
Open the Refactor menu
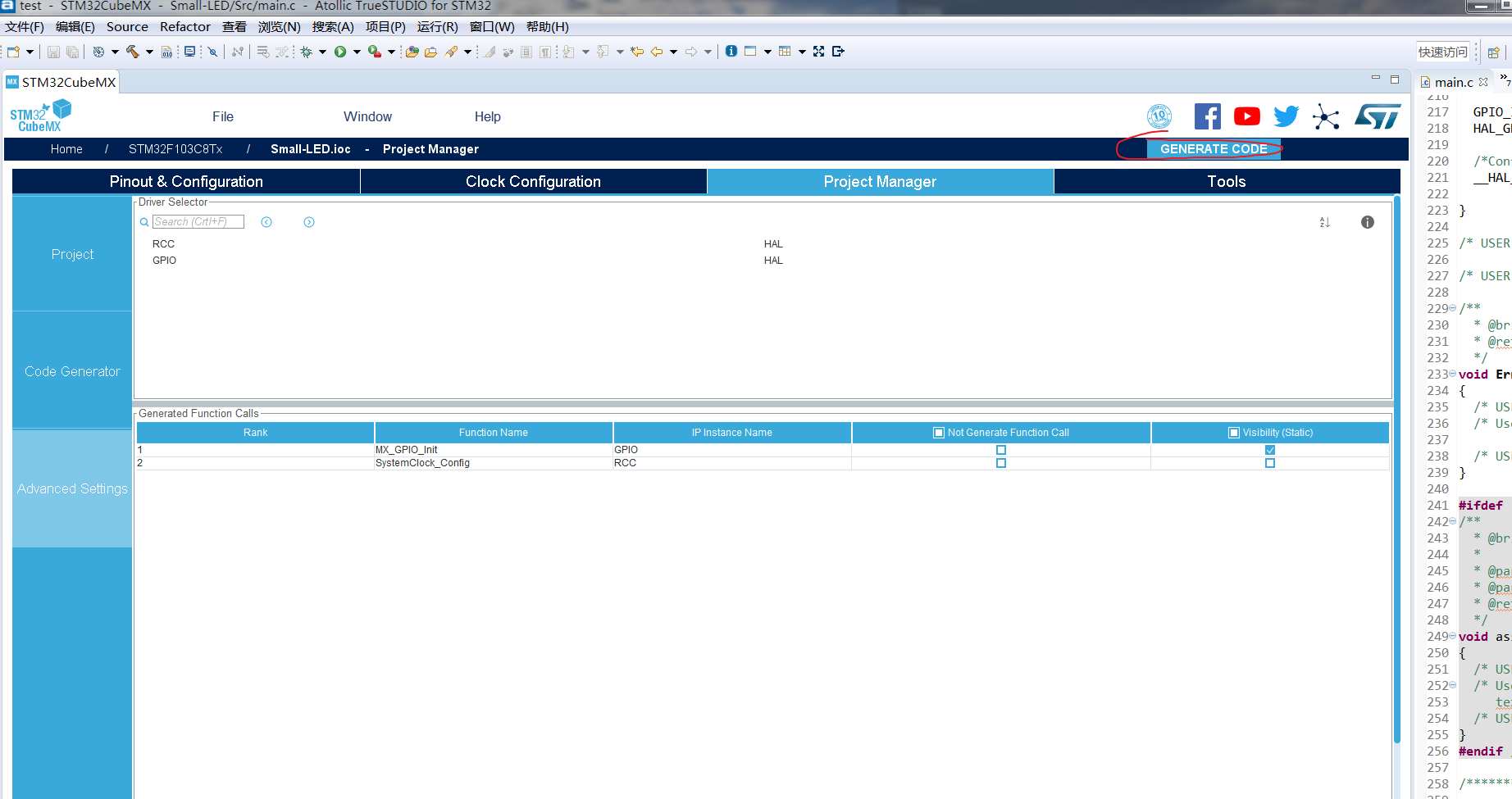coord(185,27)
